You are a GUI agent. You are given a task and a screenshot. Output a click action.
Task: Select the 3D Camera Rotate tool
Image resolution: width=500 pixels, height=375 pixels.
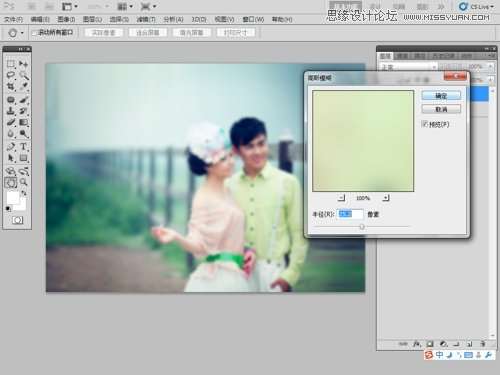[x=23, y=171]
